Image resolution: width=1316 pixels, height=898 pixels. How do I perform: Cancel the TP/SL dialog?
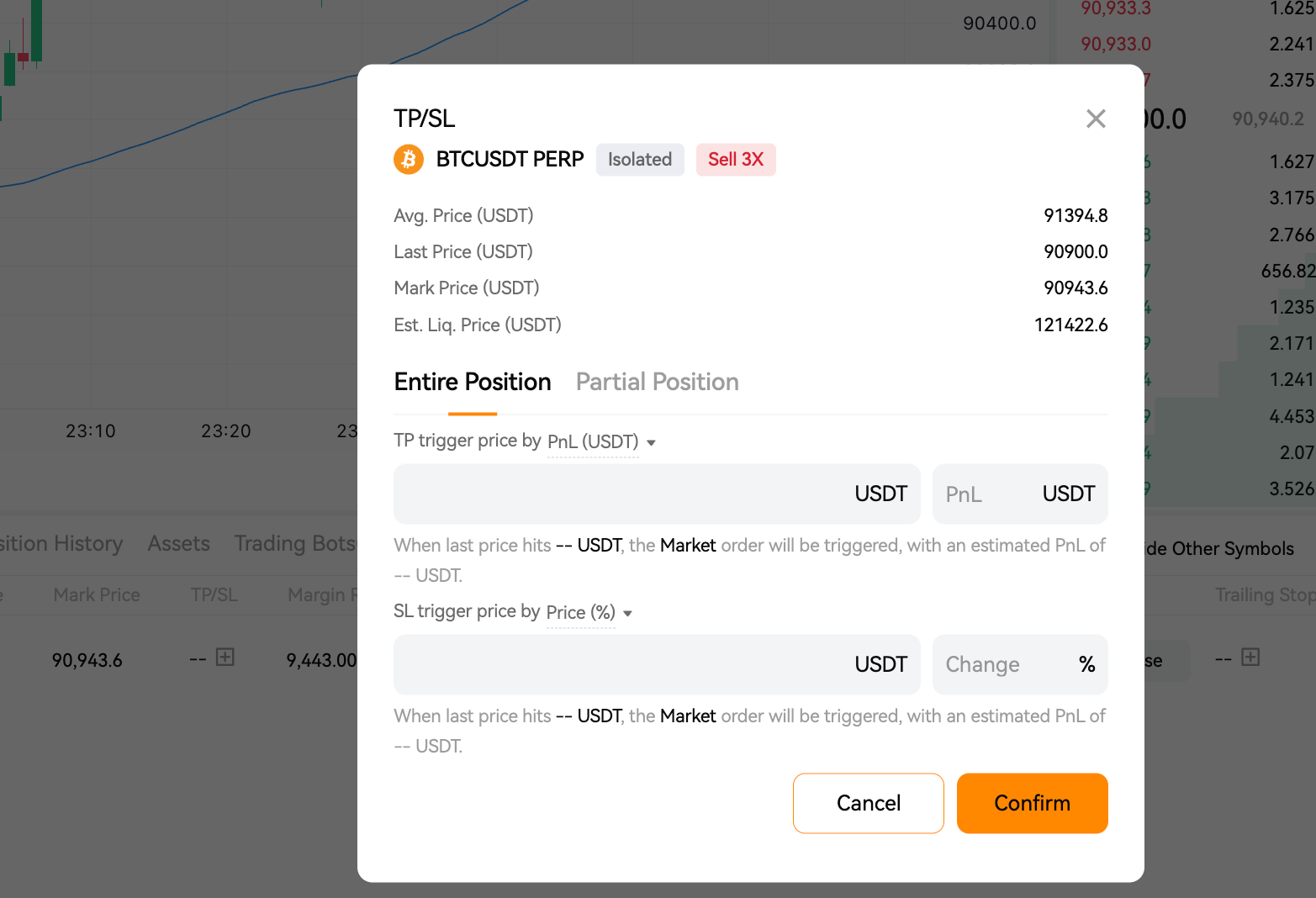869,803
